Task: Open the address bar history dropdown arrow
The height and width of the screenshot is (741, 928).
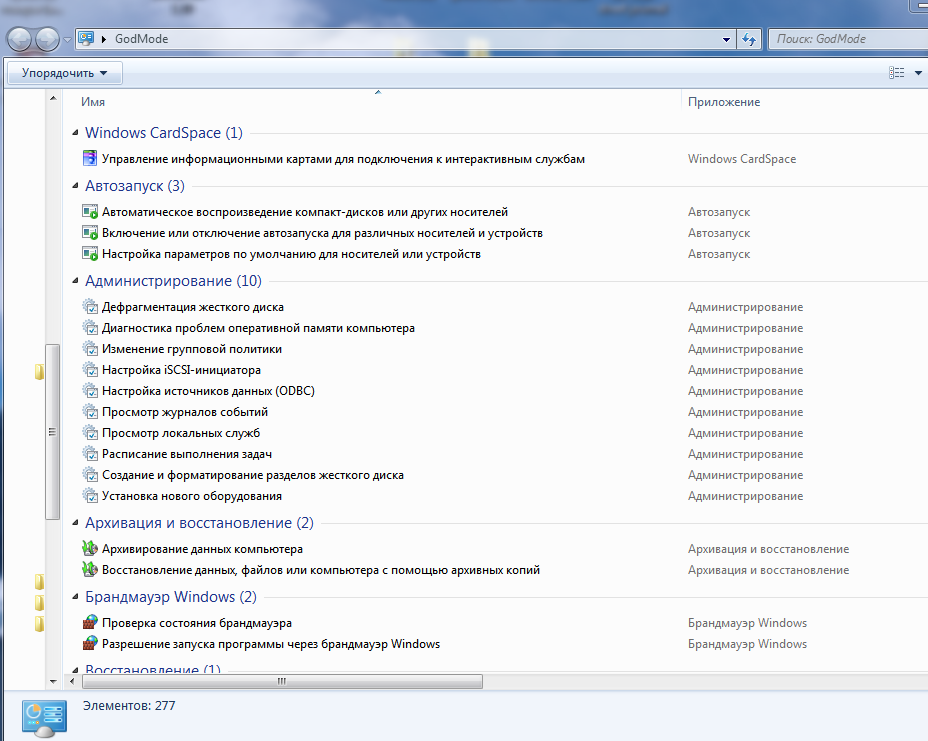Action: click(x=726, y=39)
